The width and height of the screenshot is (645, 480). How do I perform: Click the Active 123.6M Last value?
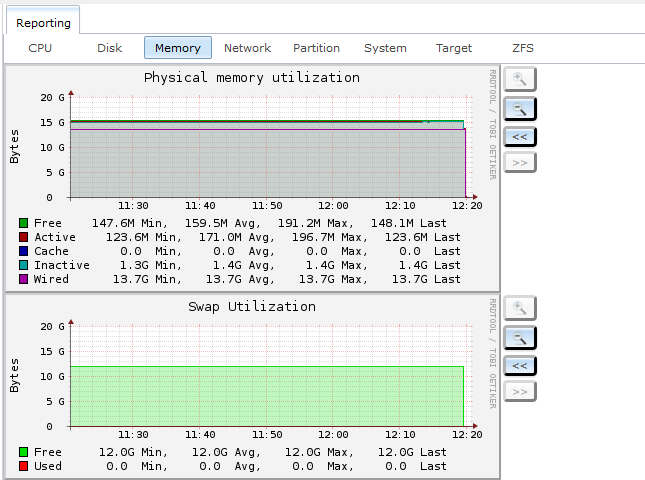[x=422, y=237]
